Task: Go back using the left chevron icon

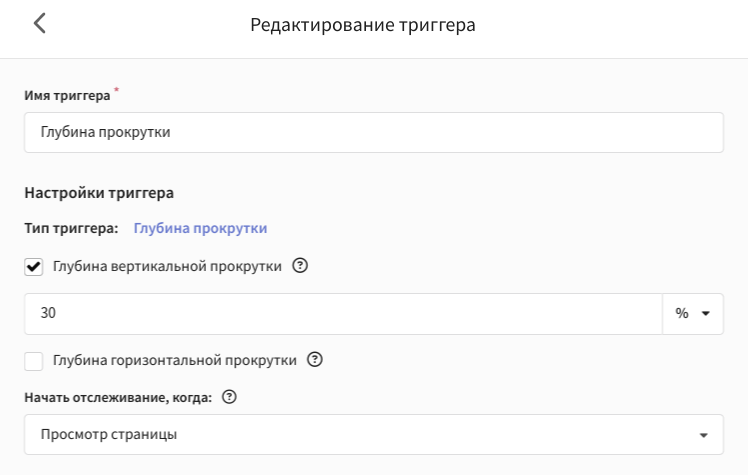Action: click(40, 23)
